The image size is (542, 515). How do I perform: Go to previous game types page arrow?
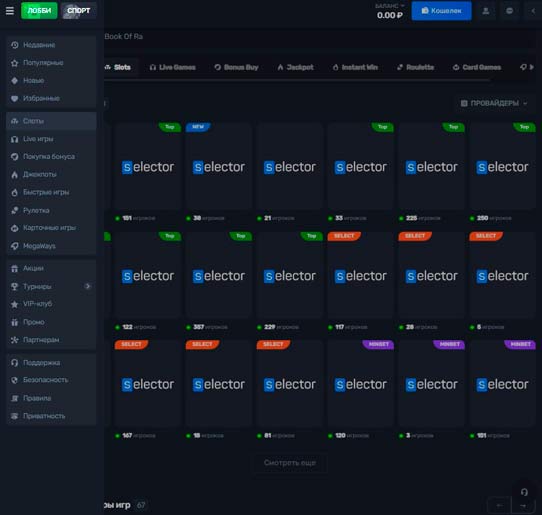point(499,505)
